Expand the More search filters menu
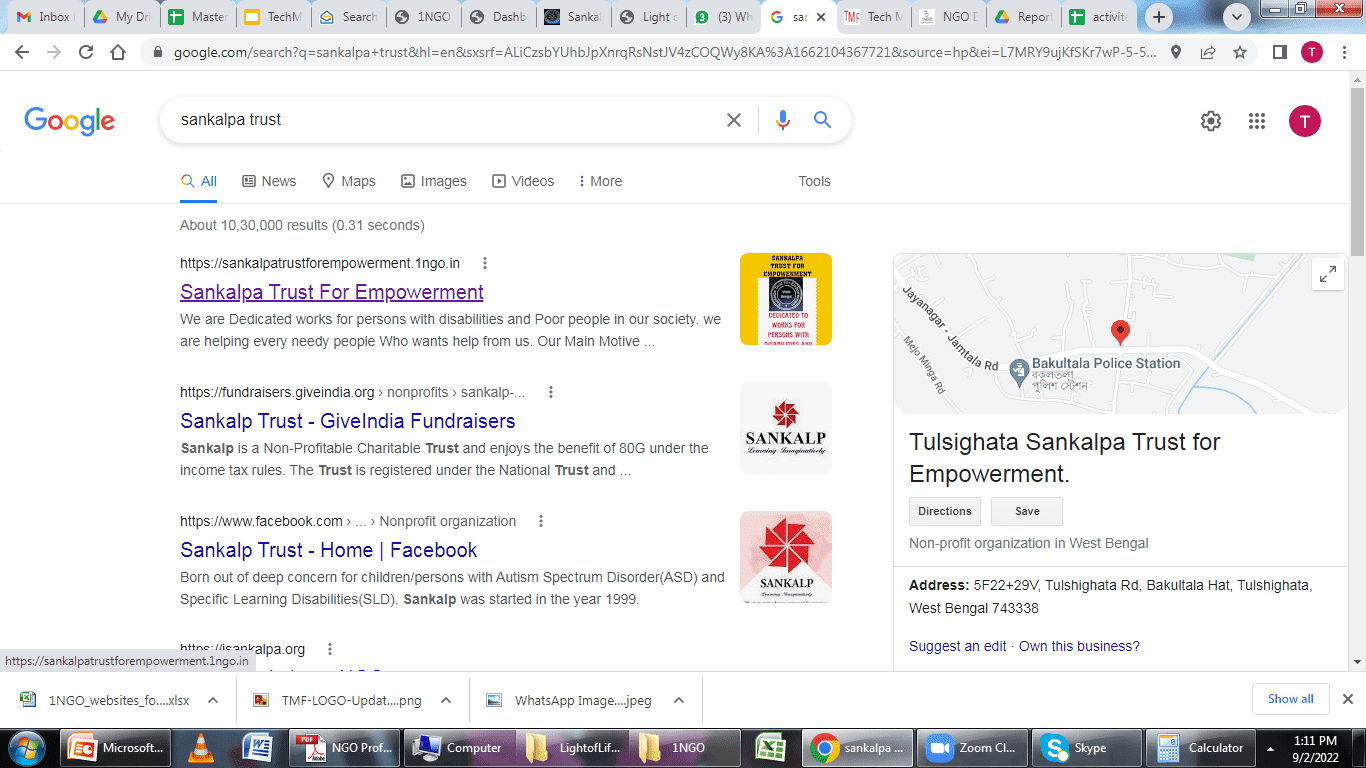The height and width of the screenshot is (768, 1366). (x=600, y=181)
